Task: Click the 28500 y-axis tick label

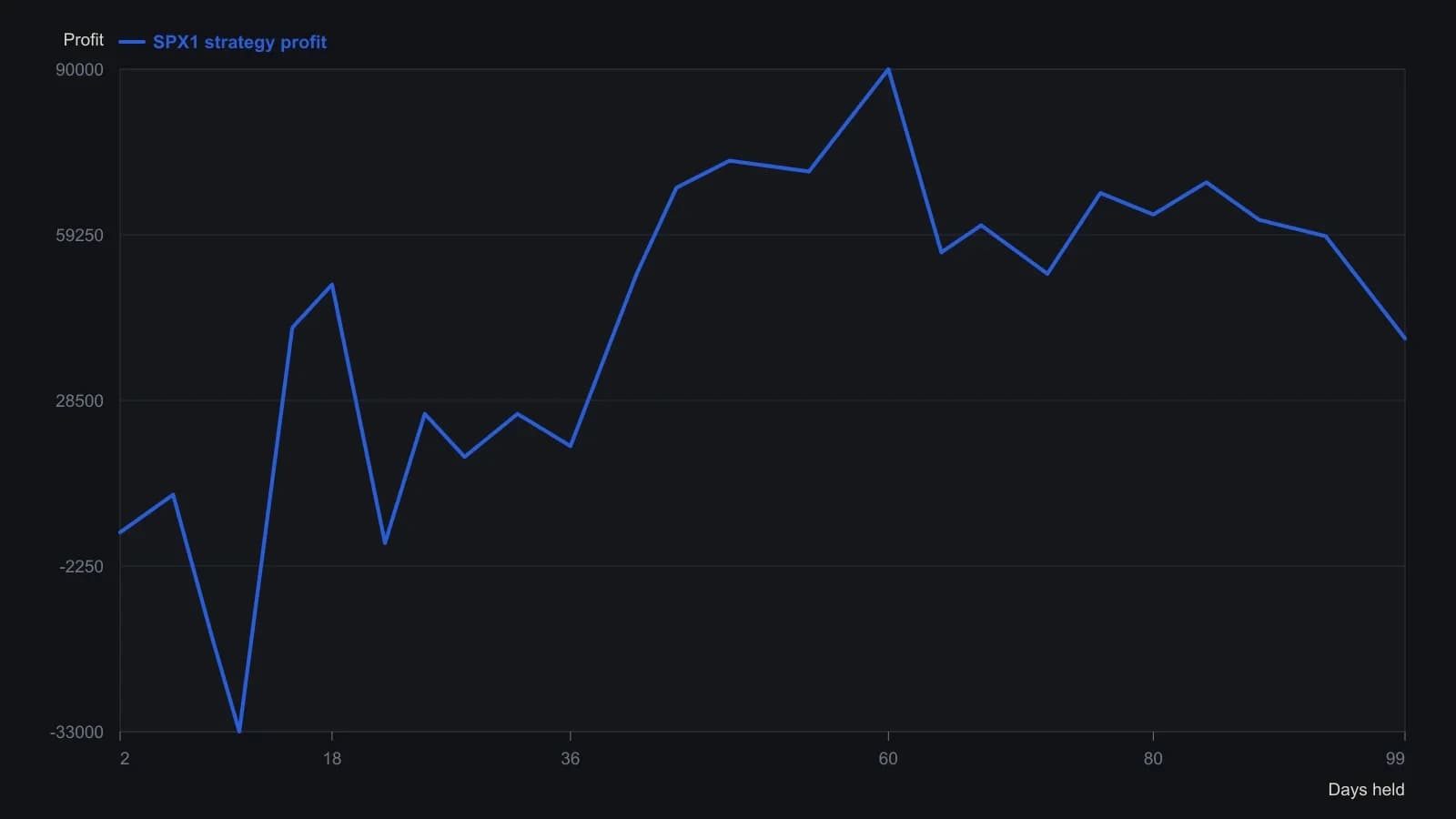Action: pos(80,401)
